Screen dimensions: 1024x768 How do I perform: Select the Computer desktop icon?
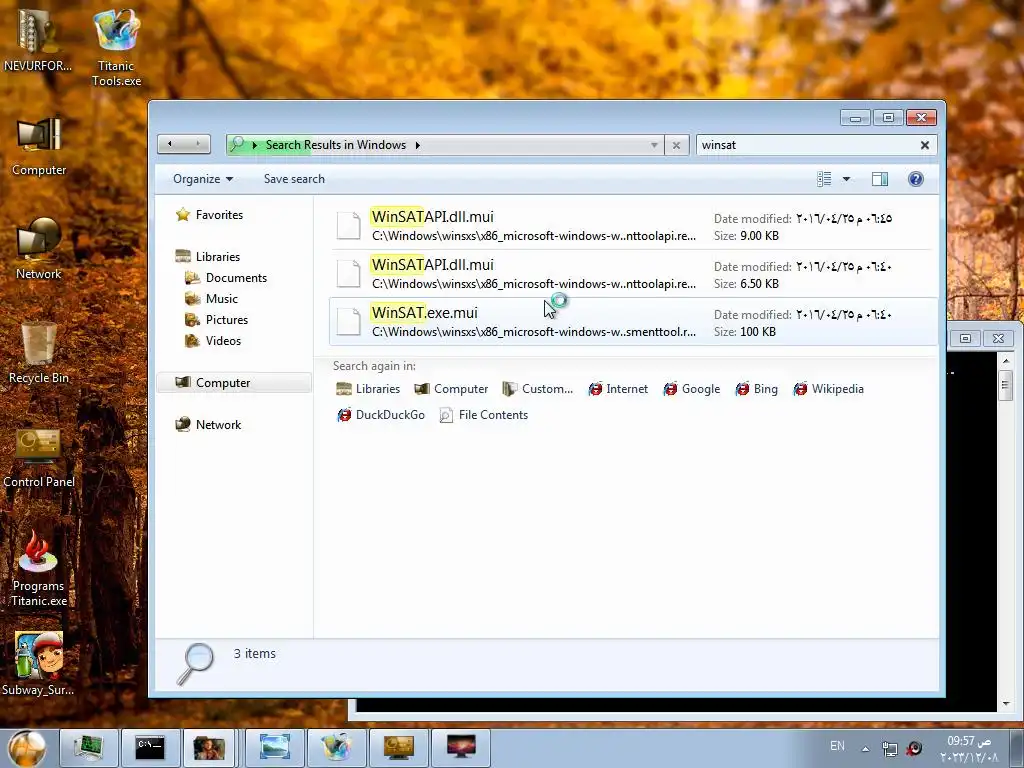[x=39, y=147]
